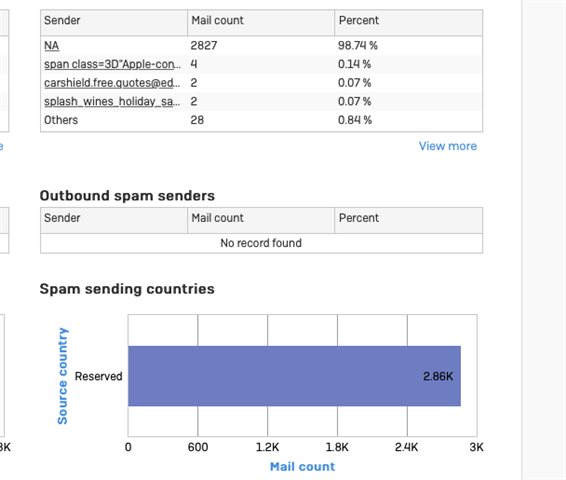The width and height of the screenshot is (566, 480).
Task: Open the NA sender link
Action: 52,45
